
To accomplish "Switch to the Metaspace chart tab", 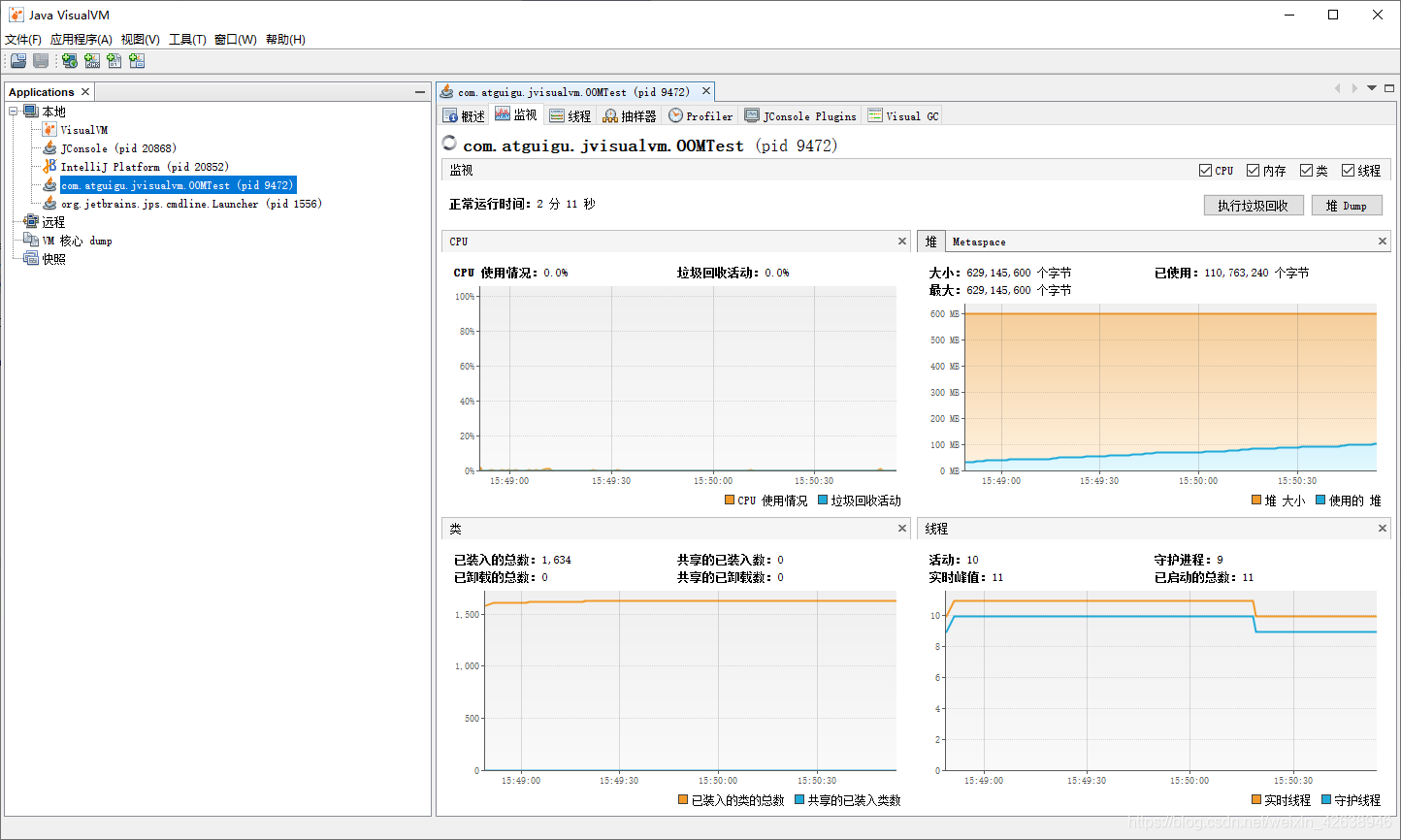I will pos(979,242).
